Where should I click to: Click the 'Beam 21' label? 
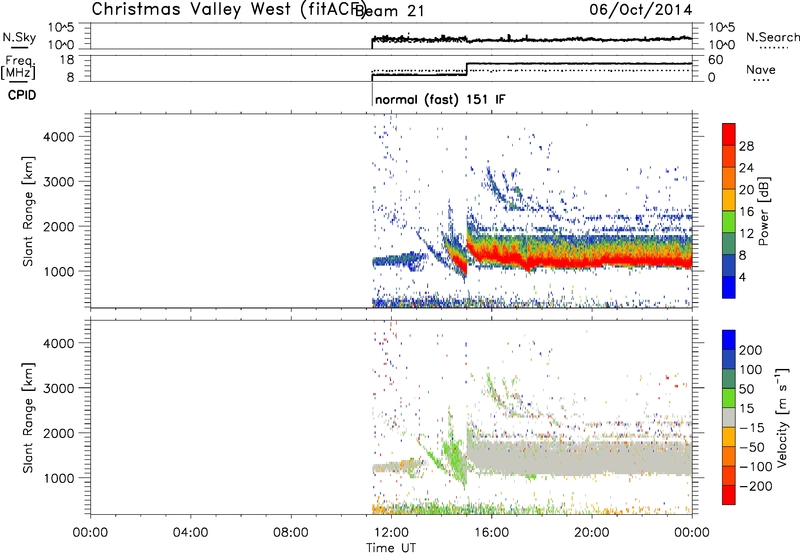coord(389,11)
